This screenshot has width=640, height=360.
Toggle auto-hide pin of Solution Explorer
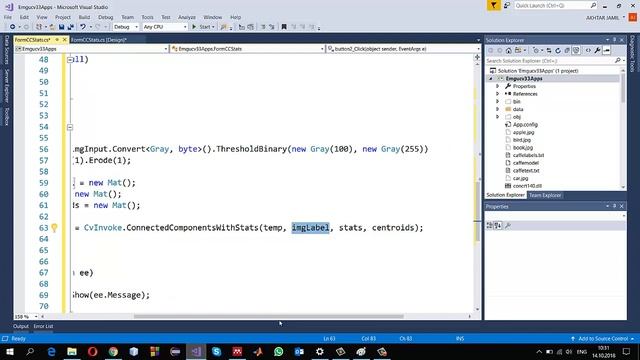click(615, 40)
